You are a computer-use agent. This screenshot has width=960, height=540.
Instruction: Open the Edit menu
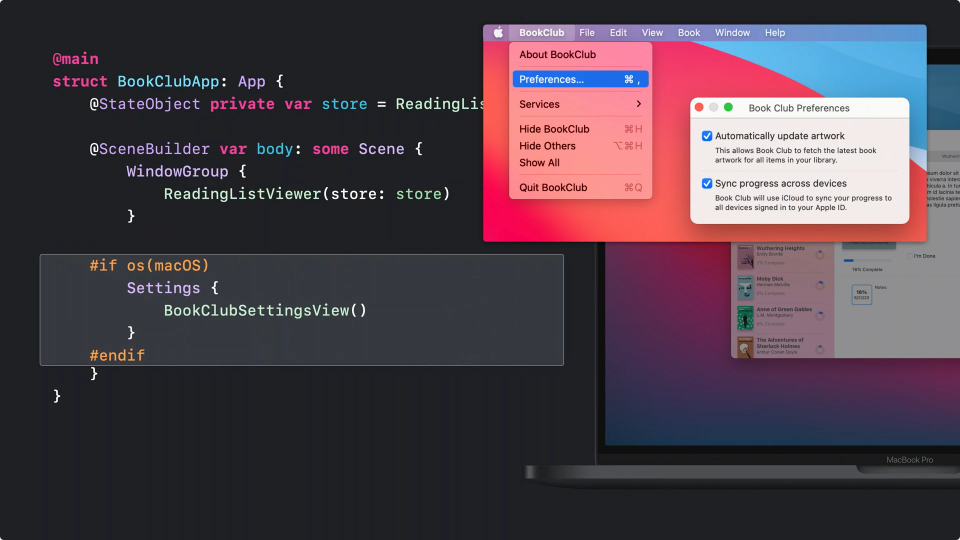coord(618,32)
